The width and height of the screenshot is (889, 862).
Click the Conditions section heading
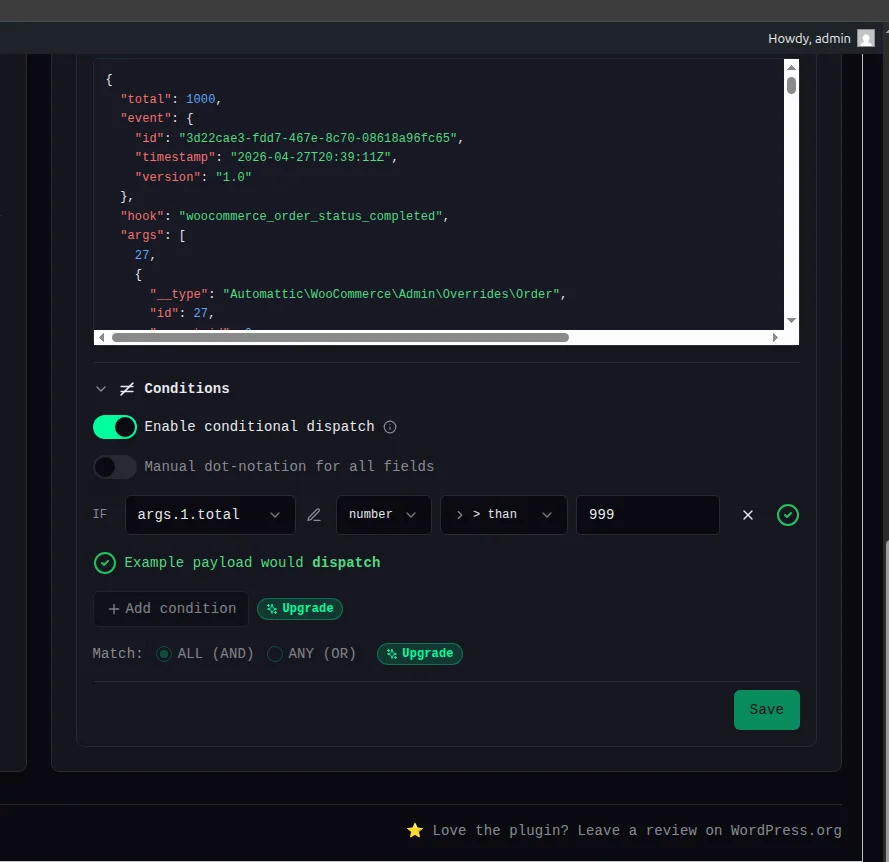pos(187,388)
